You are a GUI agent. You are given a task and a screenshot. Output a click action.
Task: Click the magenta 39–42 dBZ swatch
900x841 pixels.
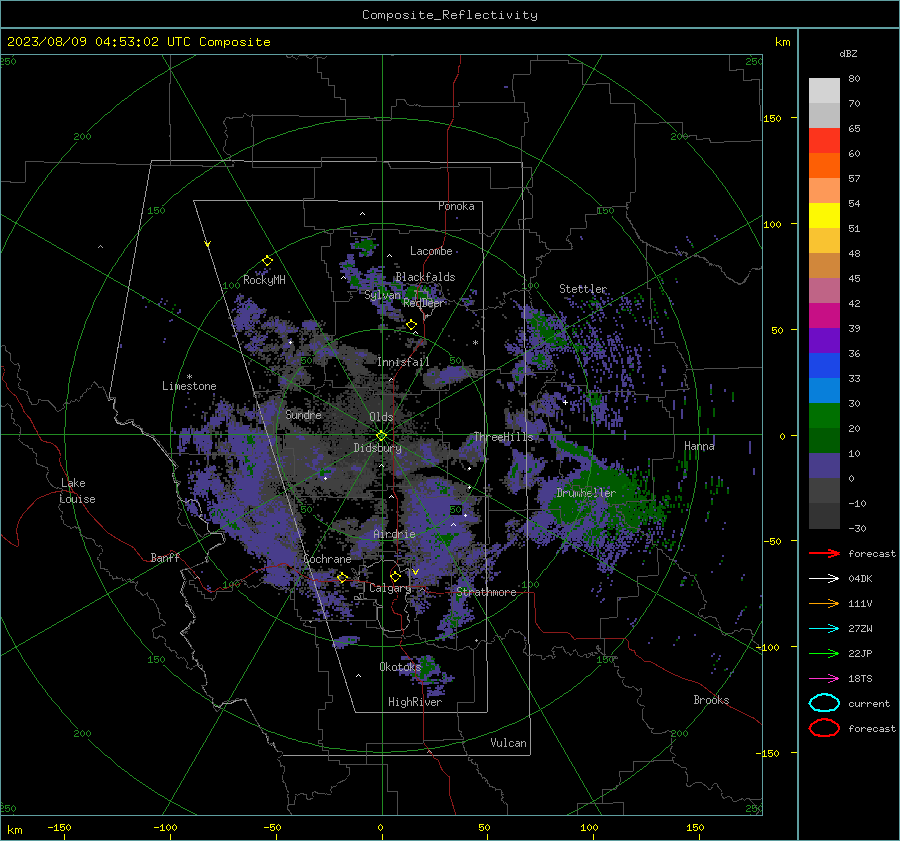coord(824,316)
